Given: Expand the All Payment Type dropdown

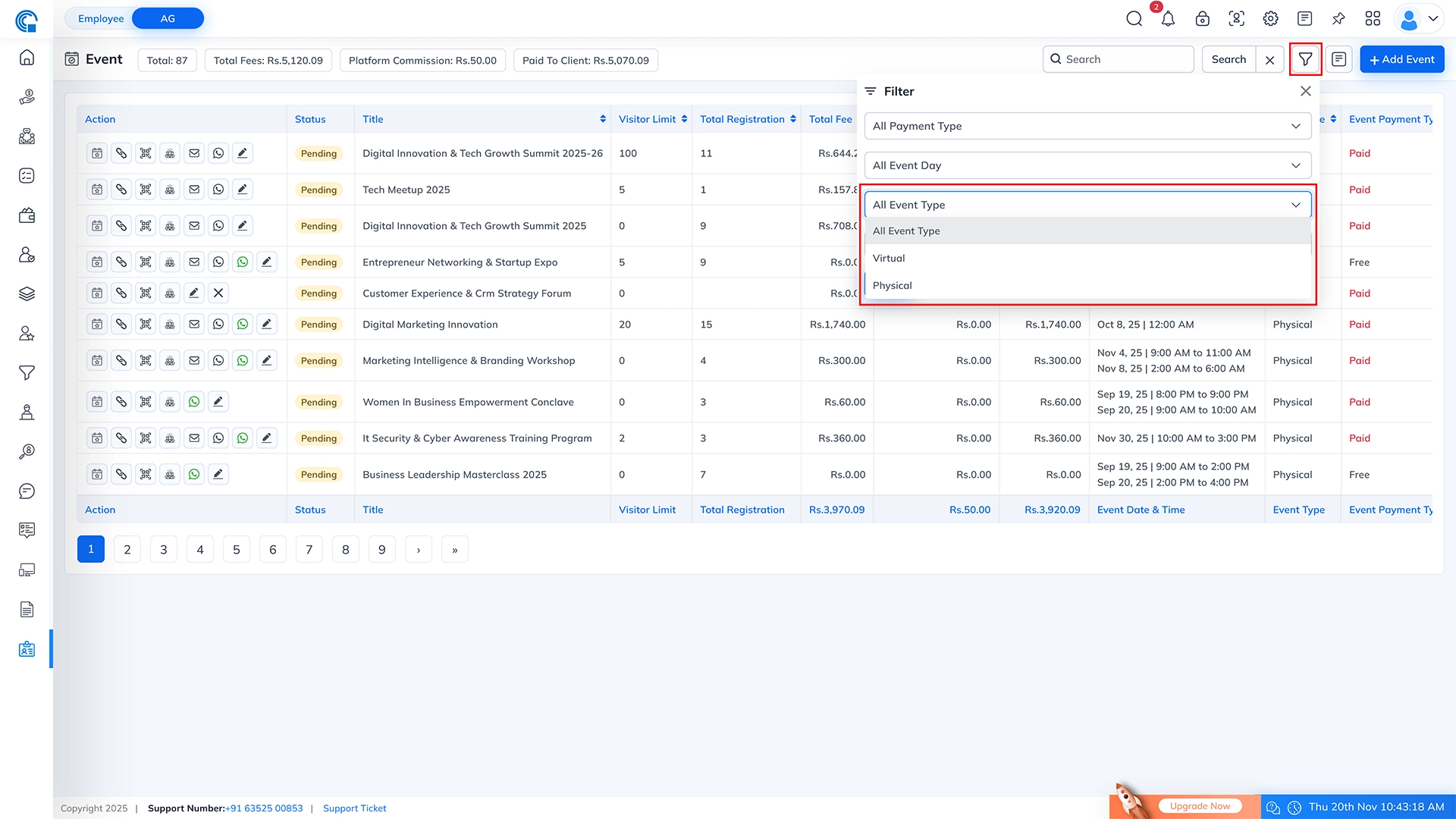Looking at the screenshot, I should 1087,126.
